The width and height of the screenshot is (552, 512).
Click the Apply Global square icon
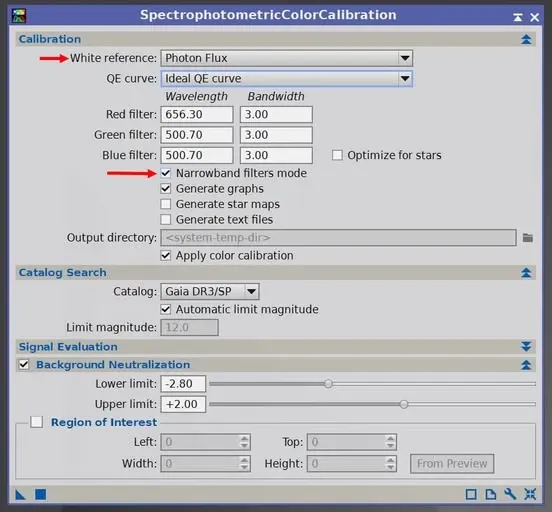click(x=40, y=494)
